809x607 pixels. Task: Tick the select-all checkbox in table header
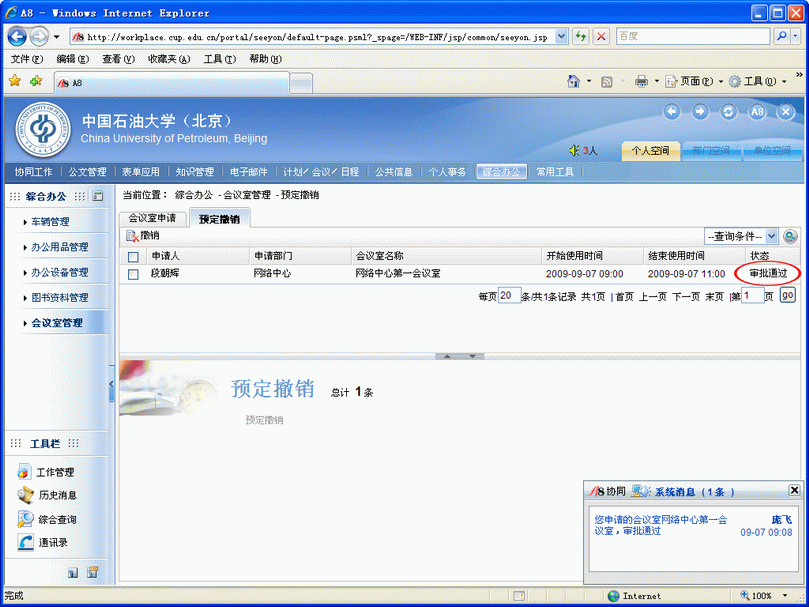point(133,256)
